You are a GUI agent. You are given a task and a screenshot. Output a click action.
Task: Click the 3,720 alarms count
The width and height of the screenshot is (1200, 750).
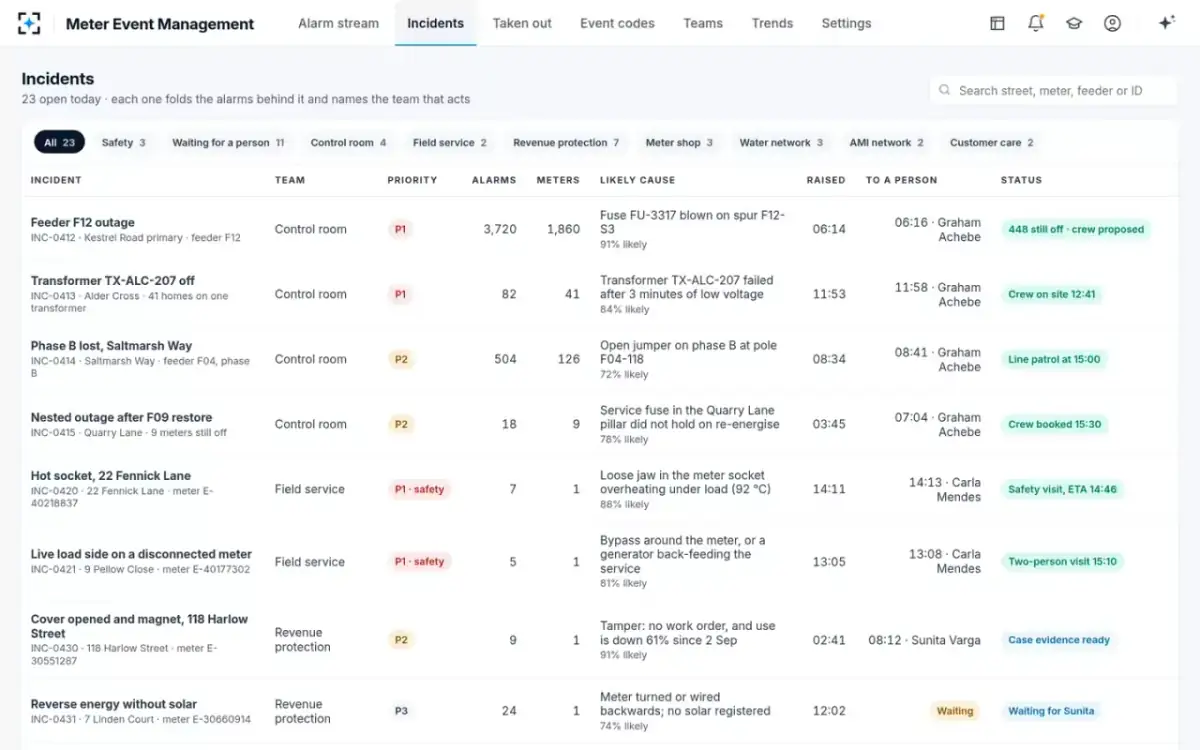500,229
